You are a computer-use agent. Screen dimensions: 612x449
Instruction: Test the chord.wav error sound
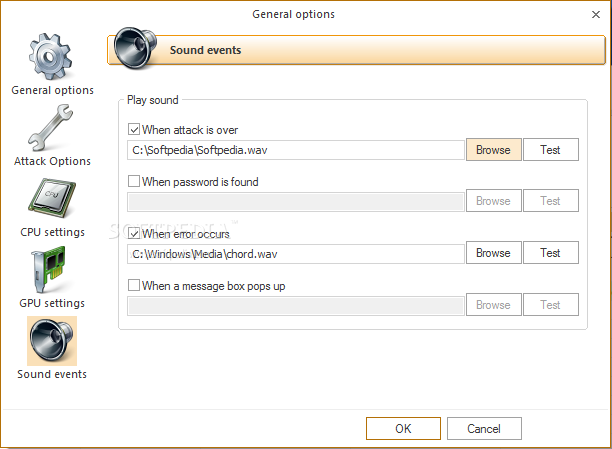tap(550, 253)
